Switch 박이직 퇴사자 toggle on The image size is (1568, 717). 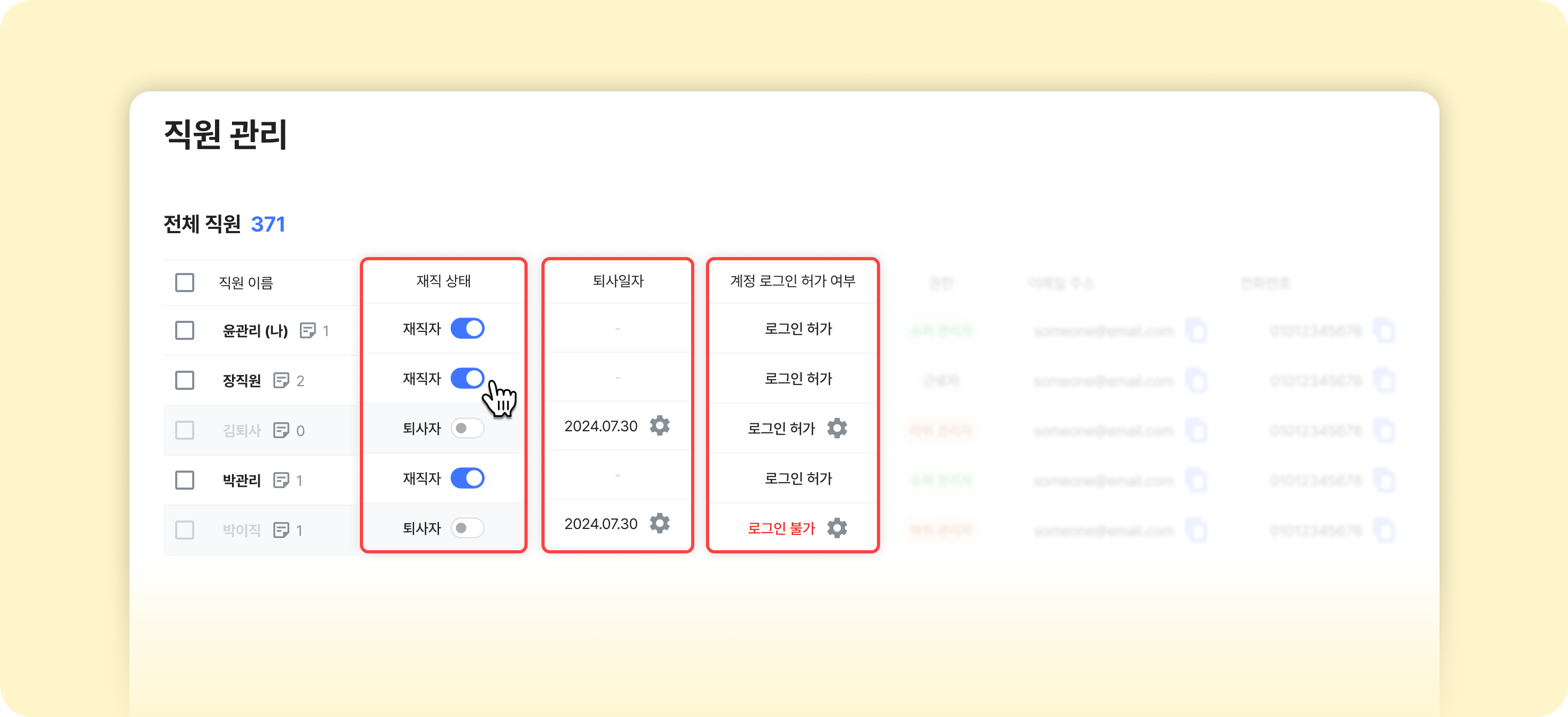(467, 528)
